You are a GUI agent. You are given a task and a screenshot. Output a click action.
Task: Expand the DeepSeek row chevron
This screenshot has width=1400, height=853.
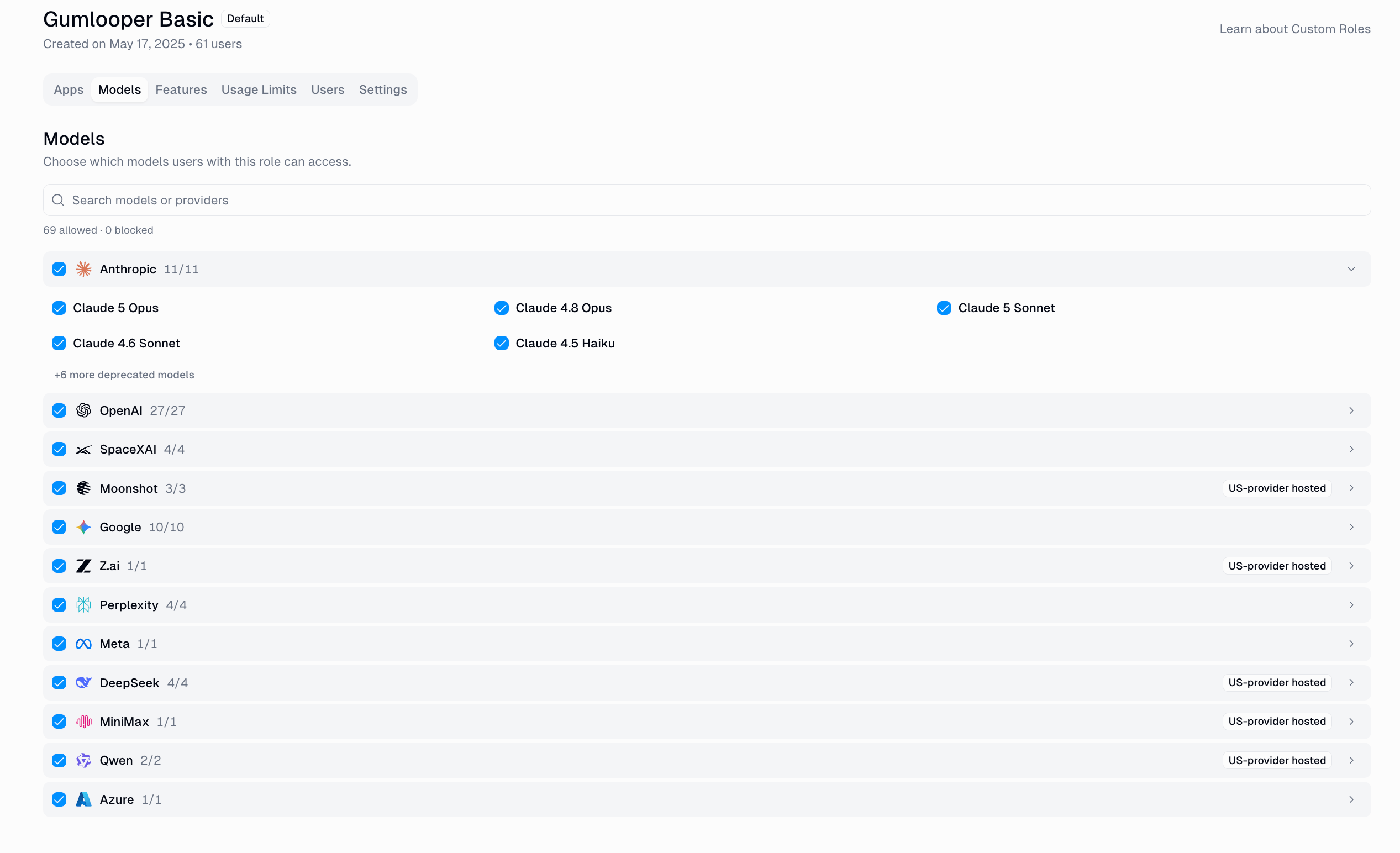[x=1352, y=682]
